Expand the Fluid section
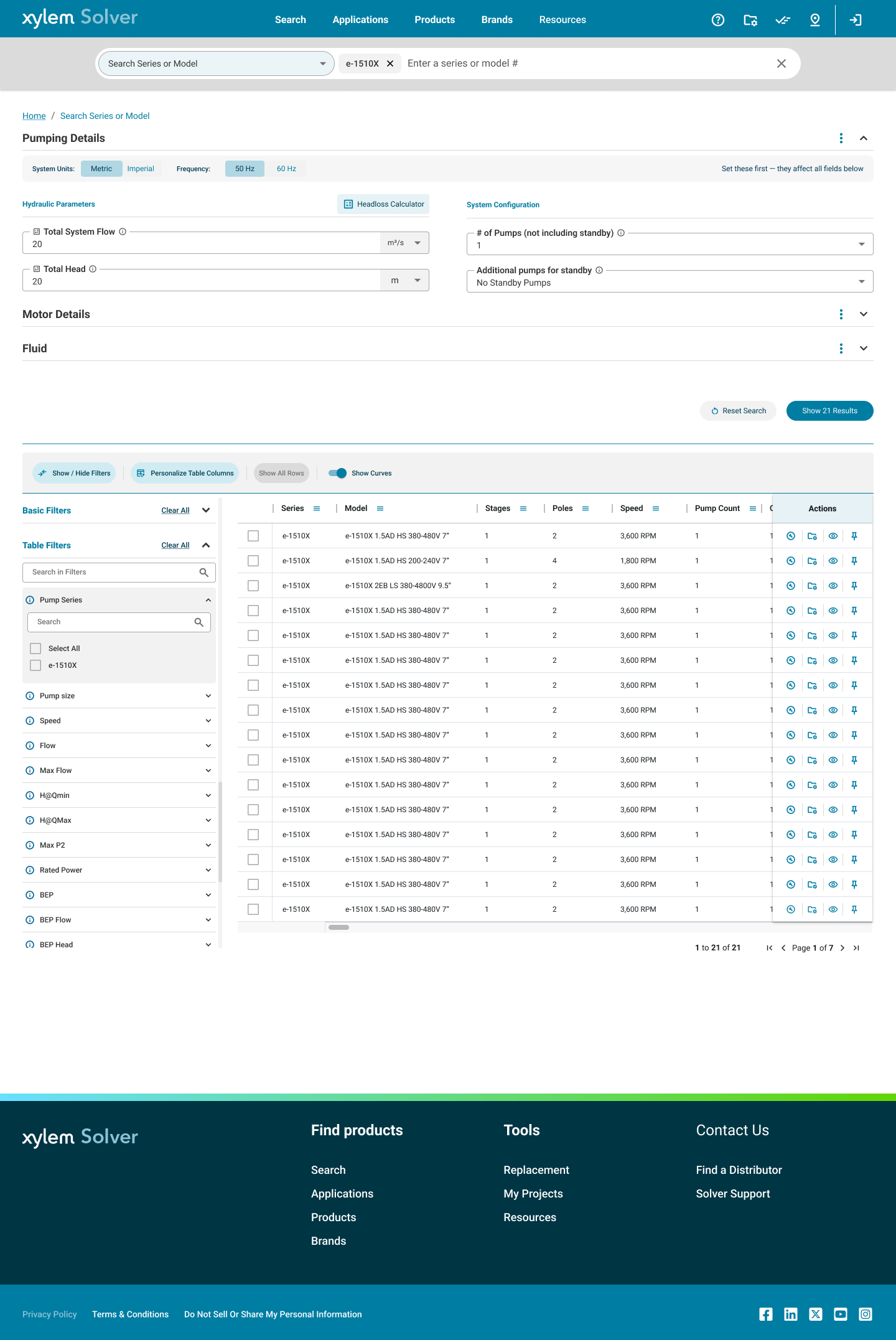This screenshot has width=896, height=1340. coord(864,349)
